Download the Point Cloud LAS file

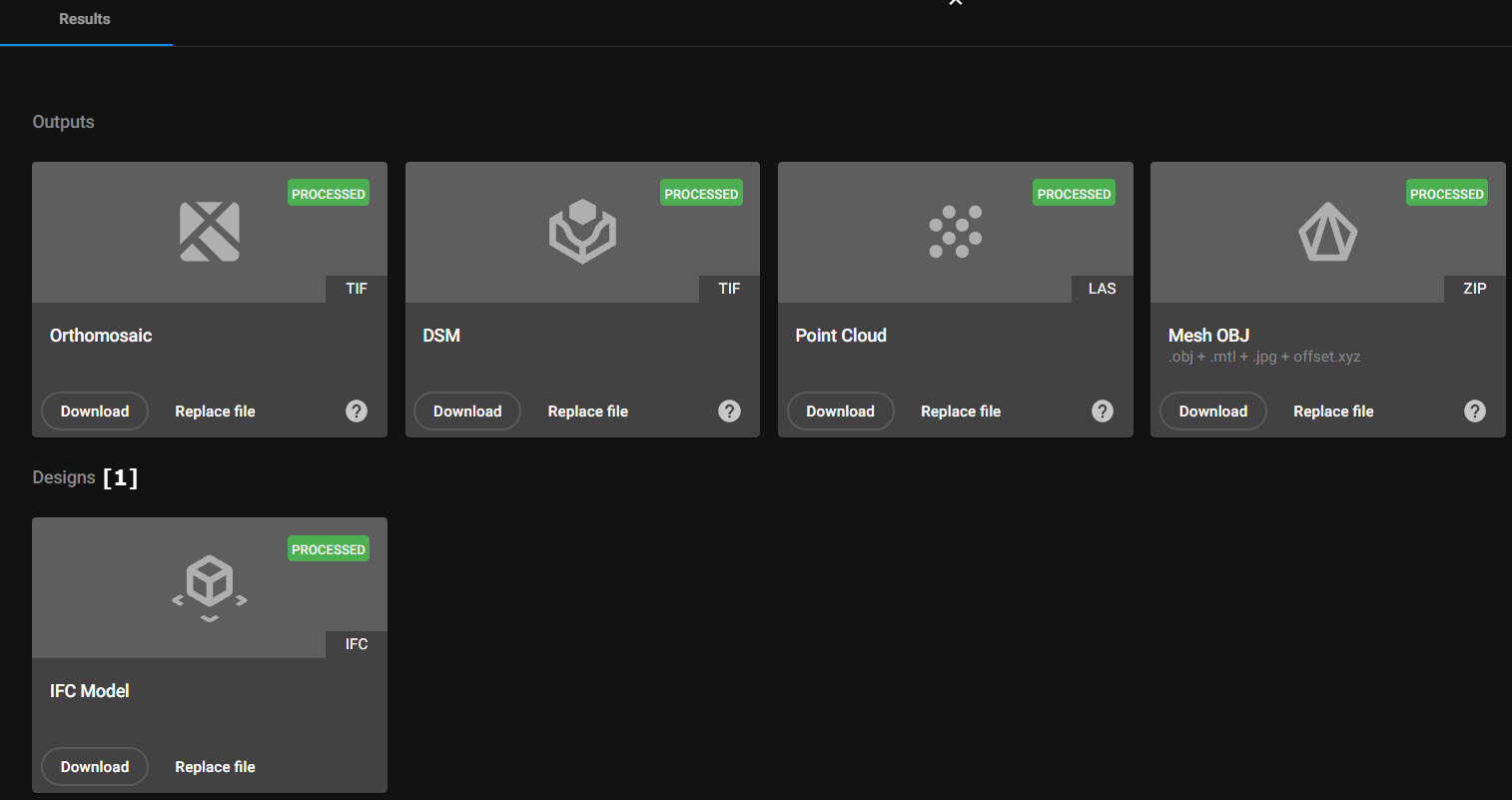coord(840,411)
